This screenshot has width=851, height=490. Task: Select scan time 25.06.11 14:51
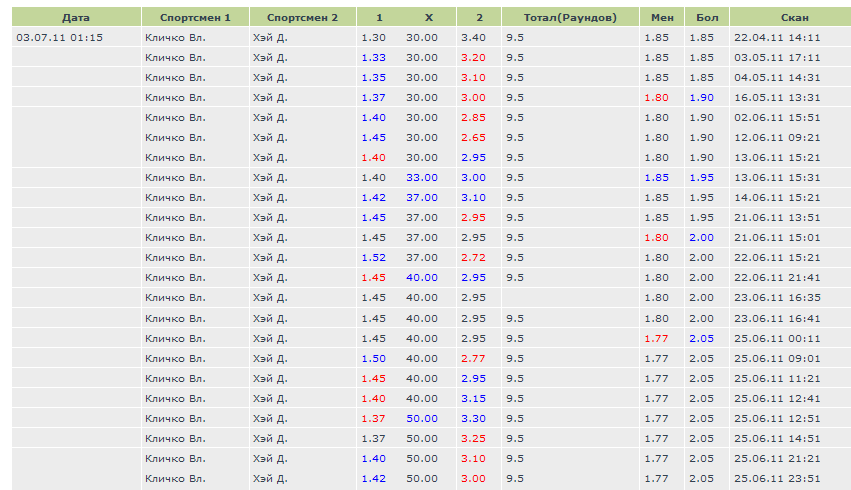(777, 438)
